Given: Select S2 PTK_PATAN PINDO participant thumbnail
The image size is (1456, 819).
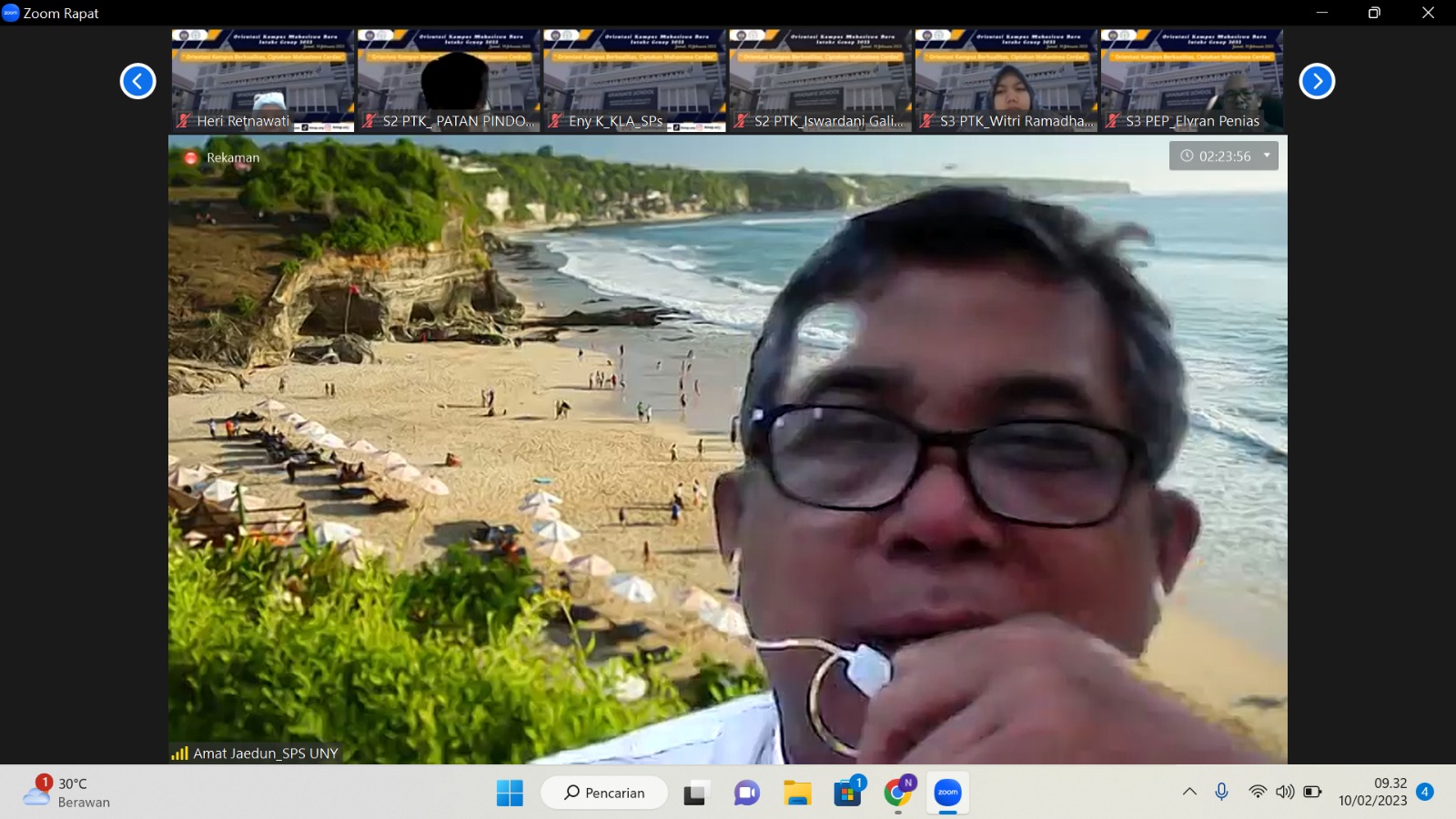Looking at the screenshot, I should (449, 81).
